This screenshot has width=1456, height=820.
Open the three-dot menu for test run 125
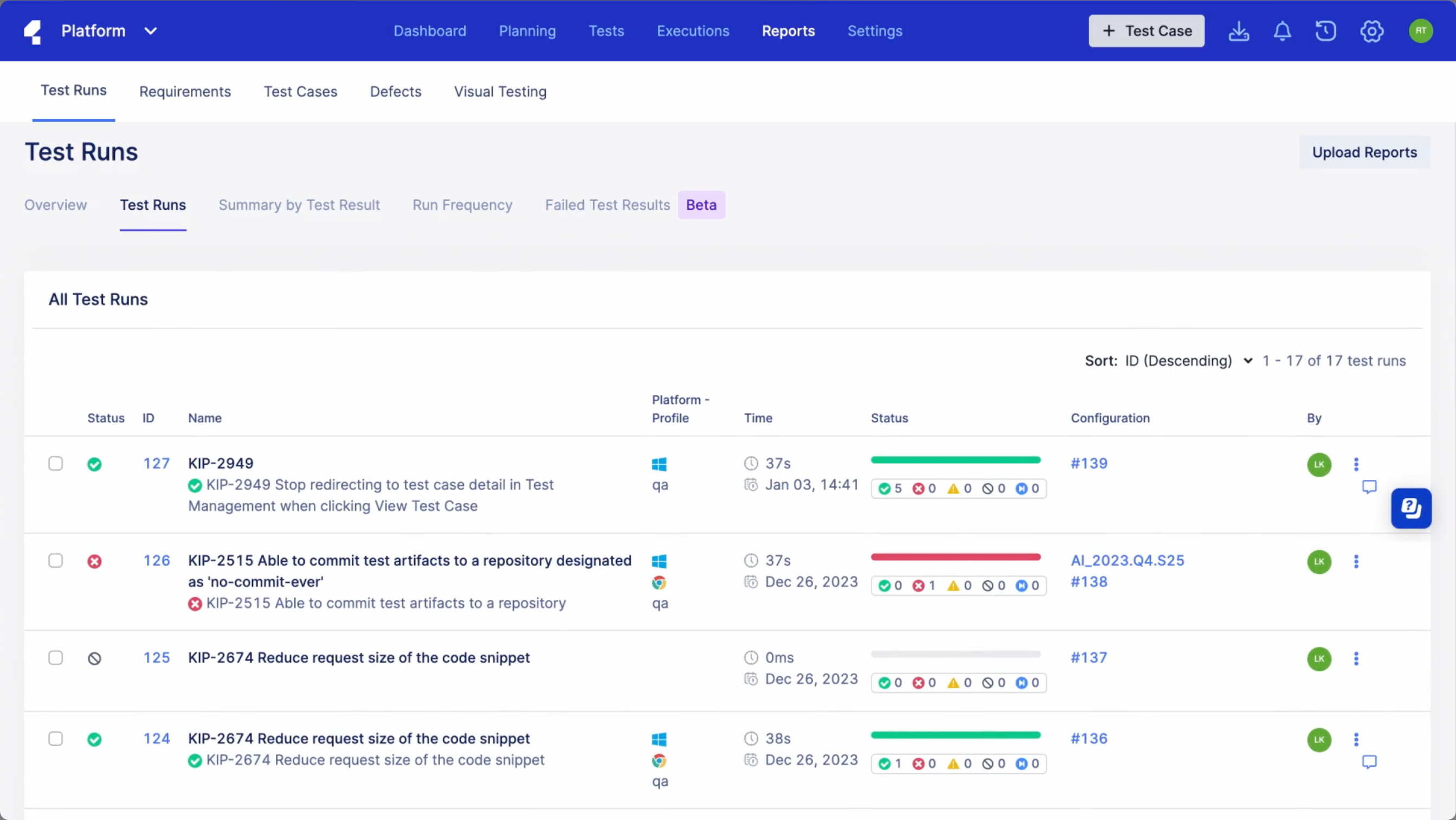click(x=1356, y=658)
